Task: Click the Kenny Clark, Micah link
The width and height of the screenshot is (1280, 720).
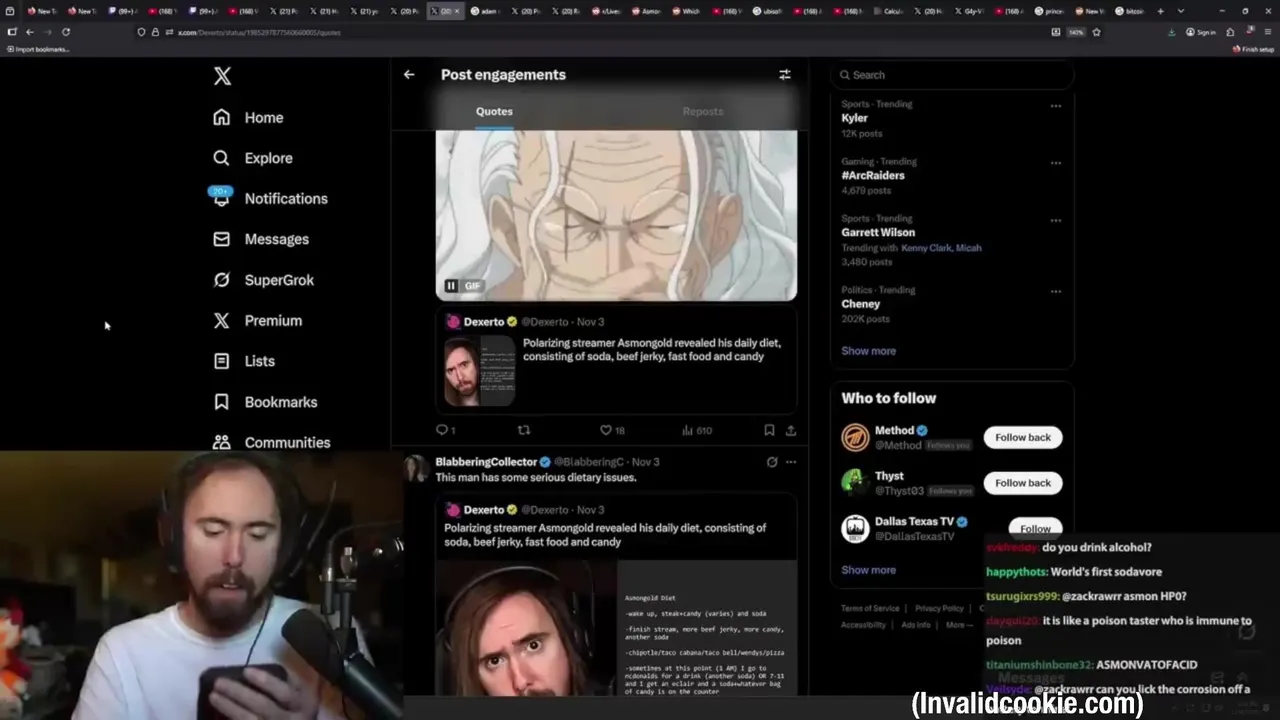Action: (941, 248)
